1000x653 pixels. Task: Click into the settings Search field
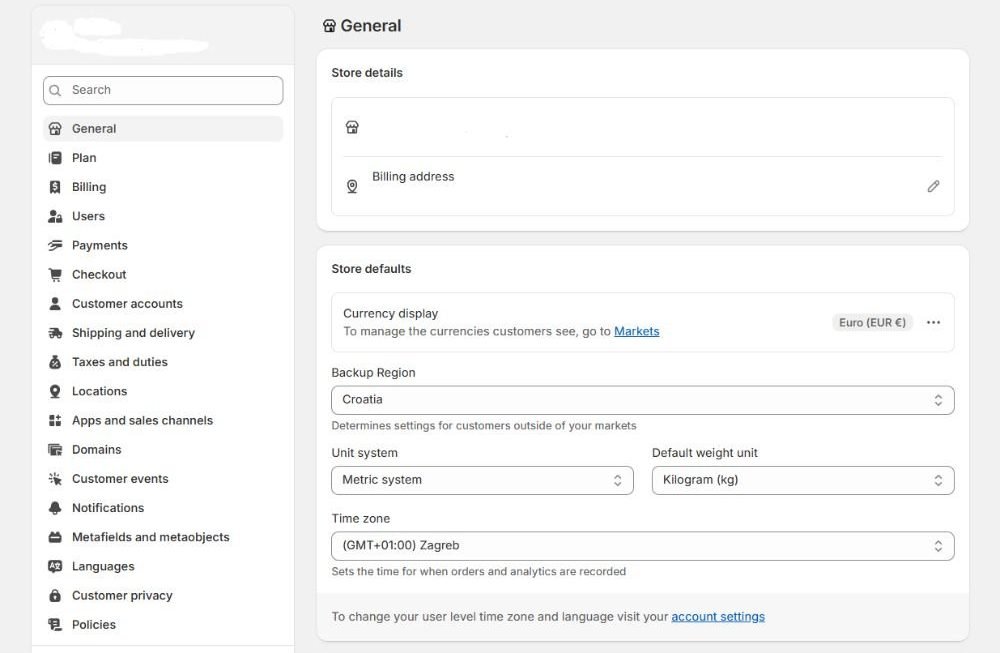163,91
